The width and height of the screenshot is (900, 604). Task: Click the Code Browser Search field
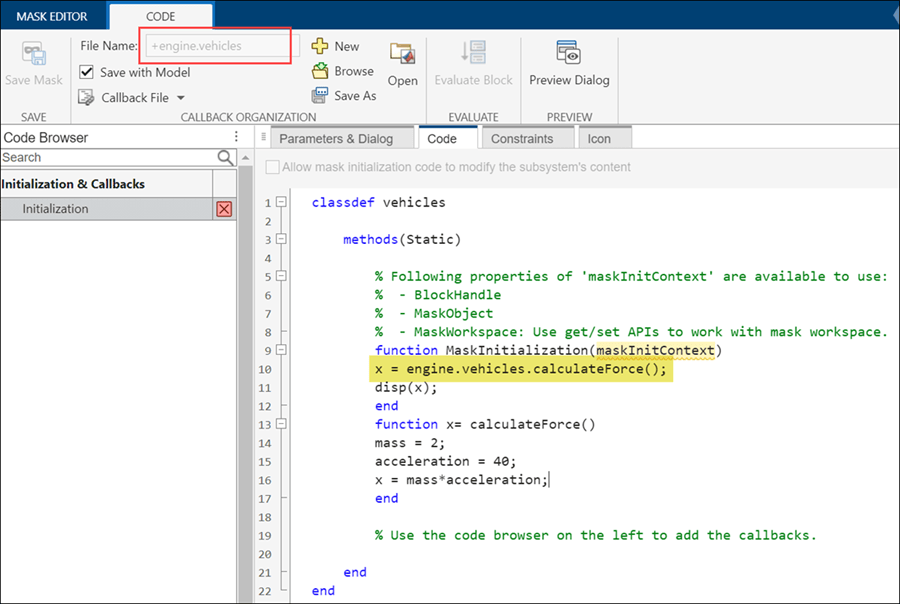(x=109, y=157)
